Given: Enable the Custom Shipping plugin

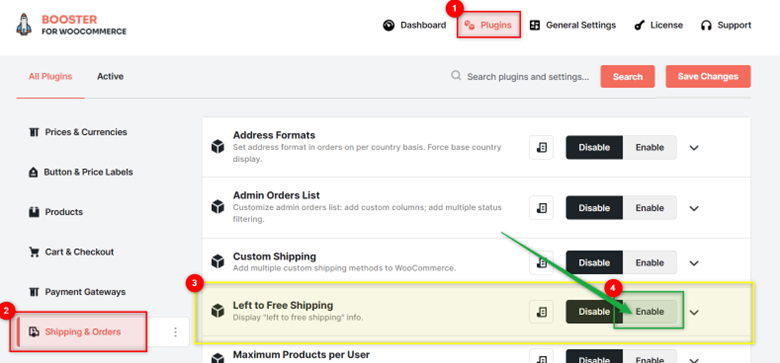Looking at the screenshot, I should 650,263.
